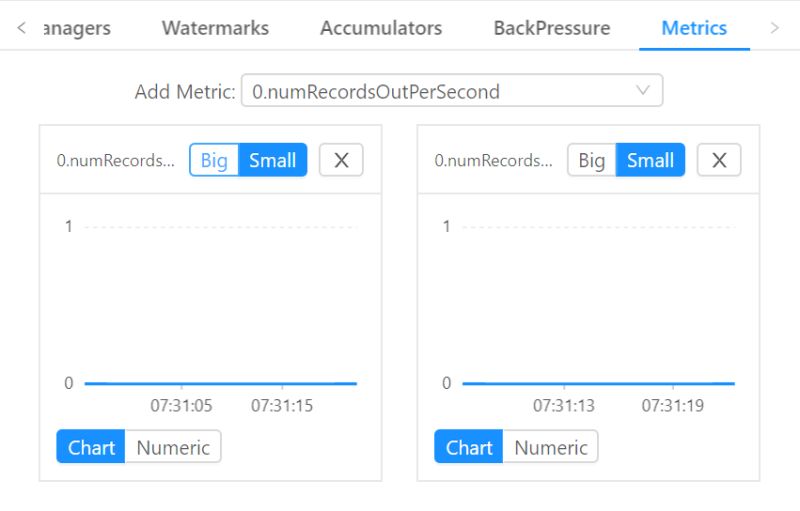The height and width of the screenshot is (511, 800).
Task: Open the numRecordsOutPerSecond metric selector
Action: point(452,91)
